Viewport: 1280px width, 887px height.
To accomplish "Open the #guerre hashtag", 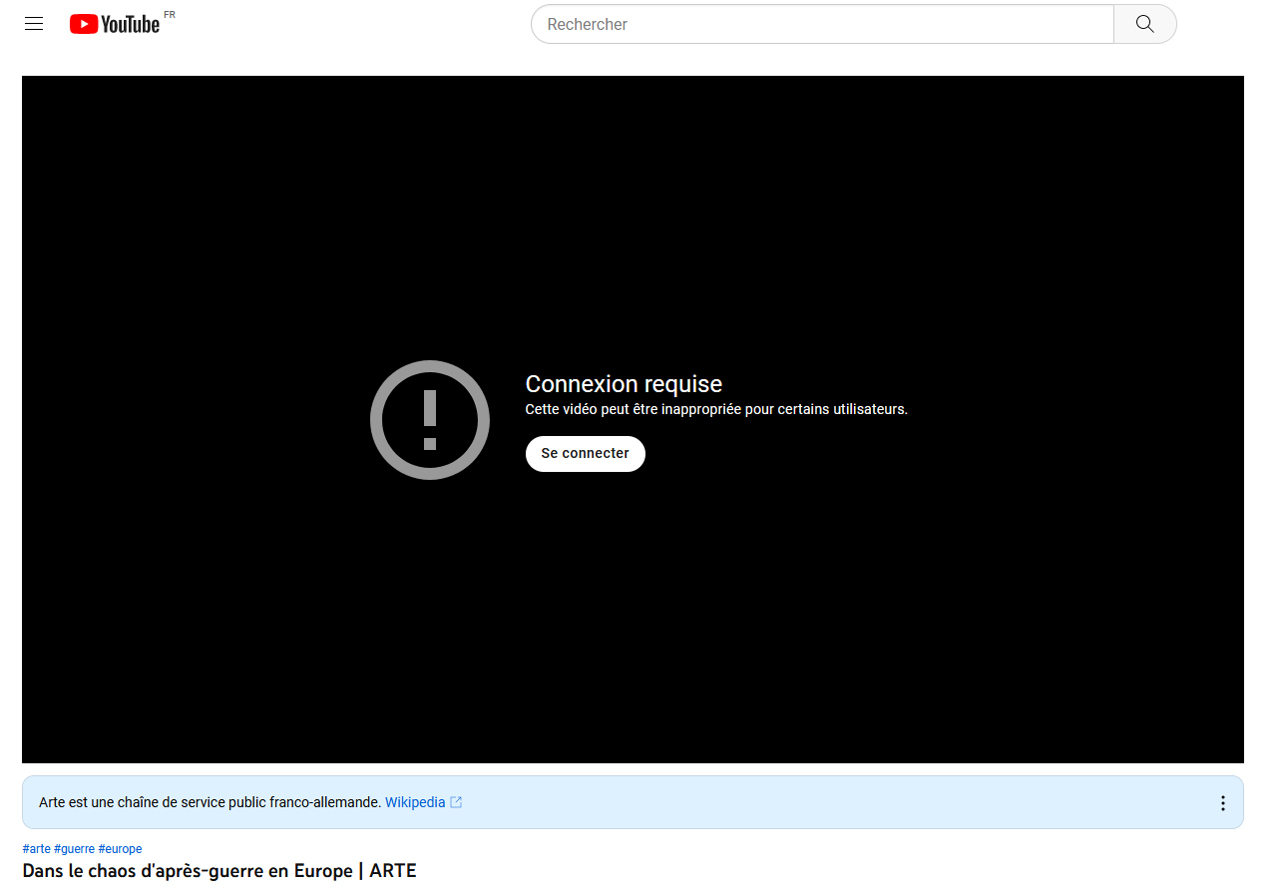I will pos(74,849).
